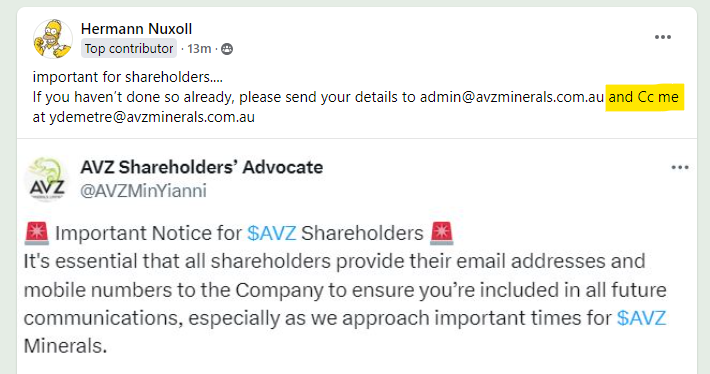Click the 'Important Notice for' tweet heading
This screenshot has height=374, width=710.
pos(149,234)
